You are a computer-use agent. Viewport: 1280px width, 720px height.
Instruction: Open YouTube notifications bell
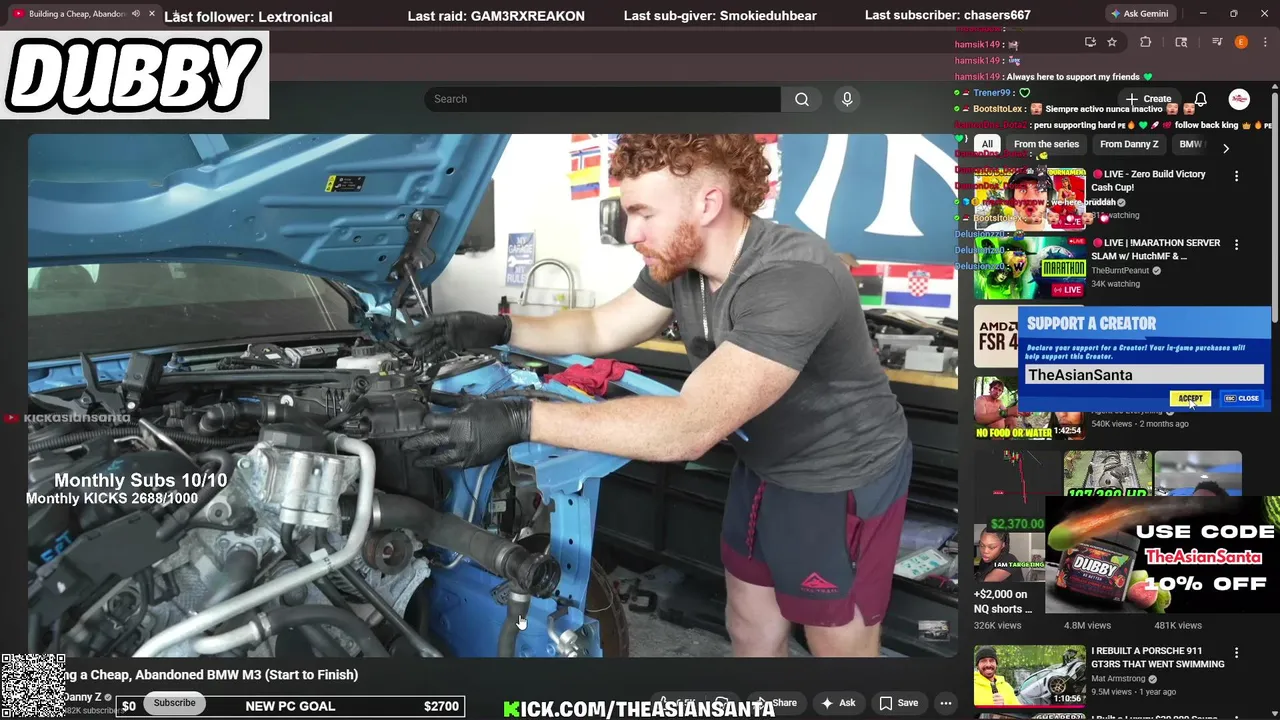click(1200, 99)
